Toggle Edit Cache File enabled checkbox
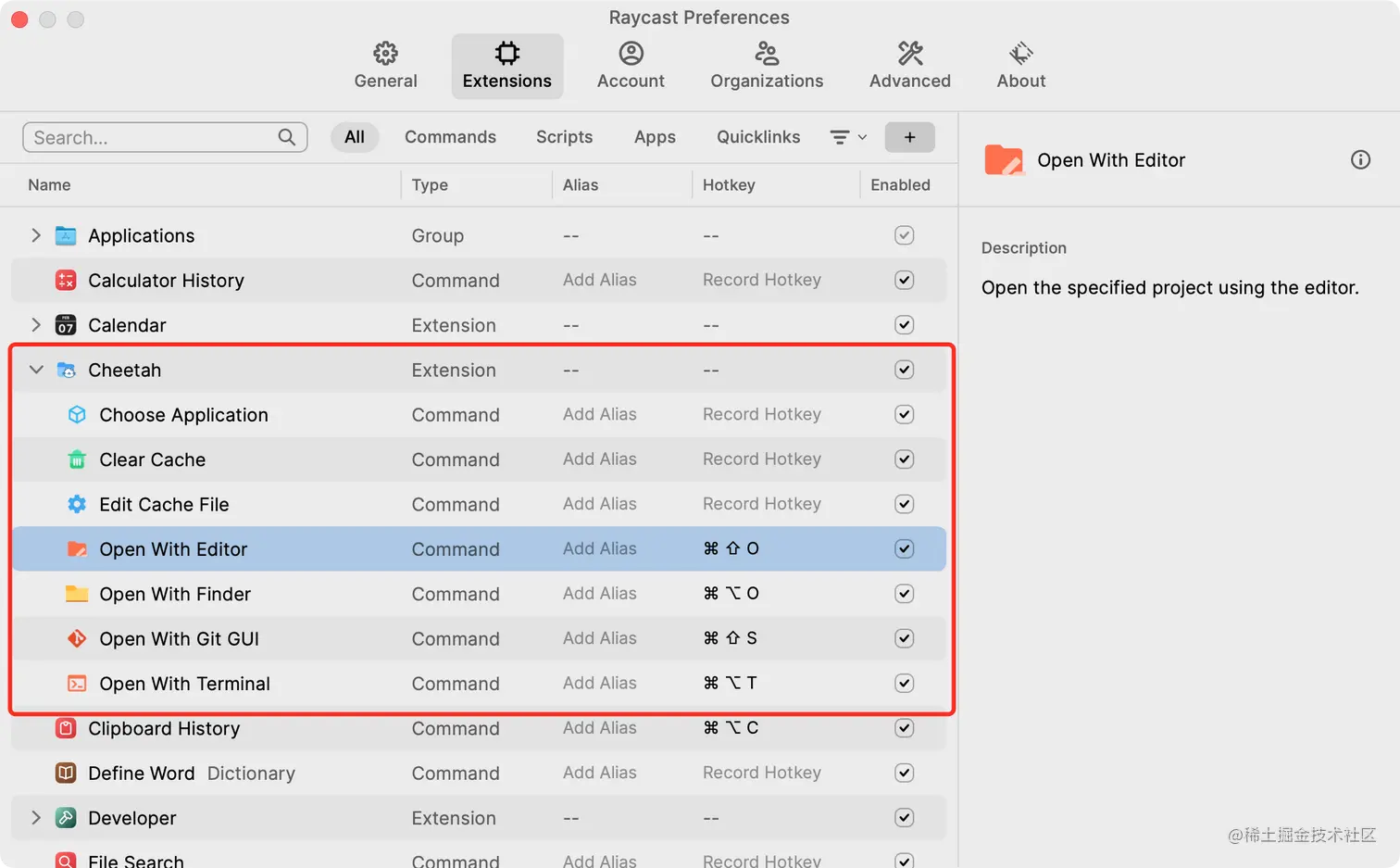Image resolution: width=1400 pixels, height=868 pixels. (x=905, y=504)
